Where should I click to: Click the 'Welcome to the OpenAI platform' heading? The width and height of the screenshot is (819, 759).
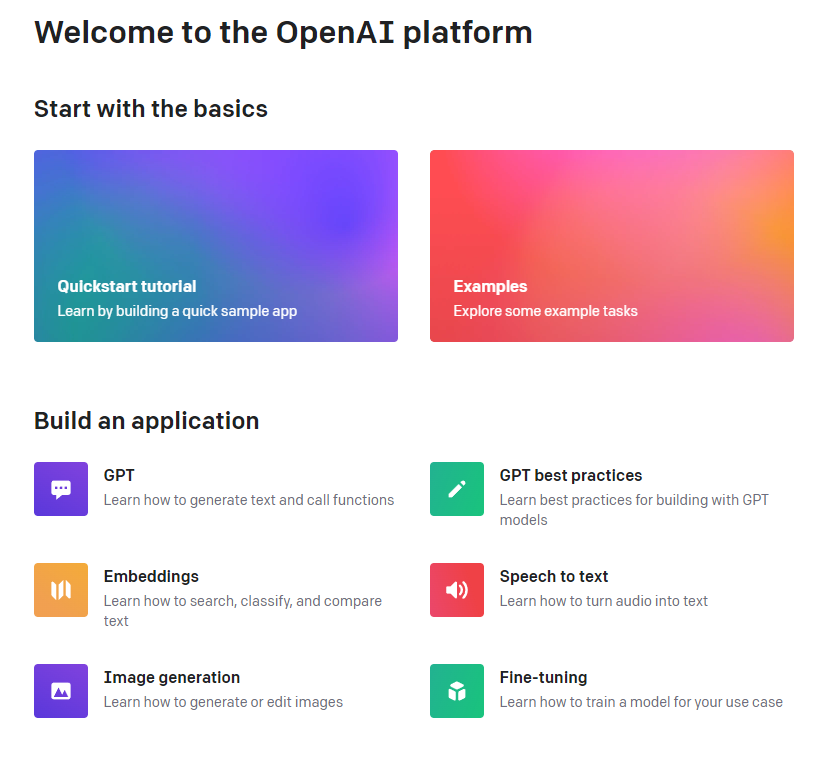[x=283, y=32]
